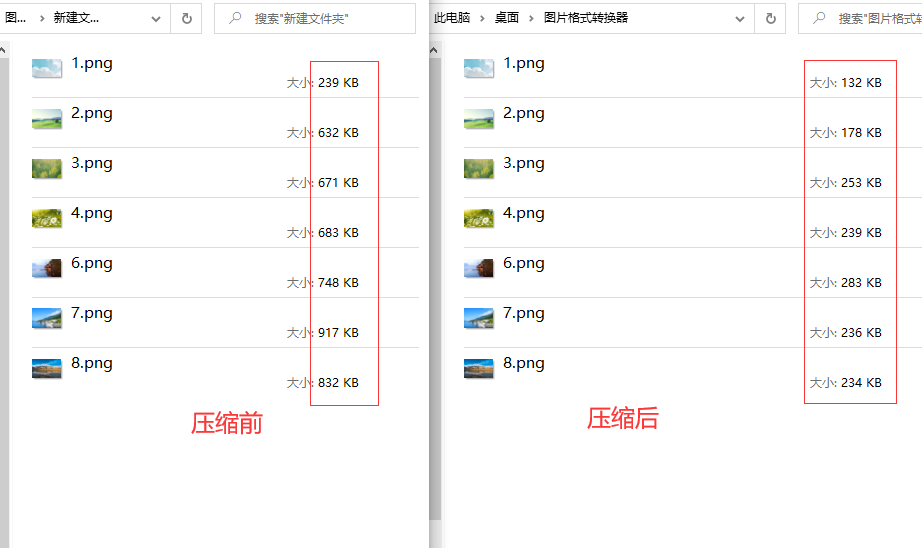The width and height of the screenshot is (922, 548).
Task: Select 2.png thumbnail in right window
Action: click(x=479, y=118)
